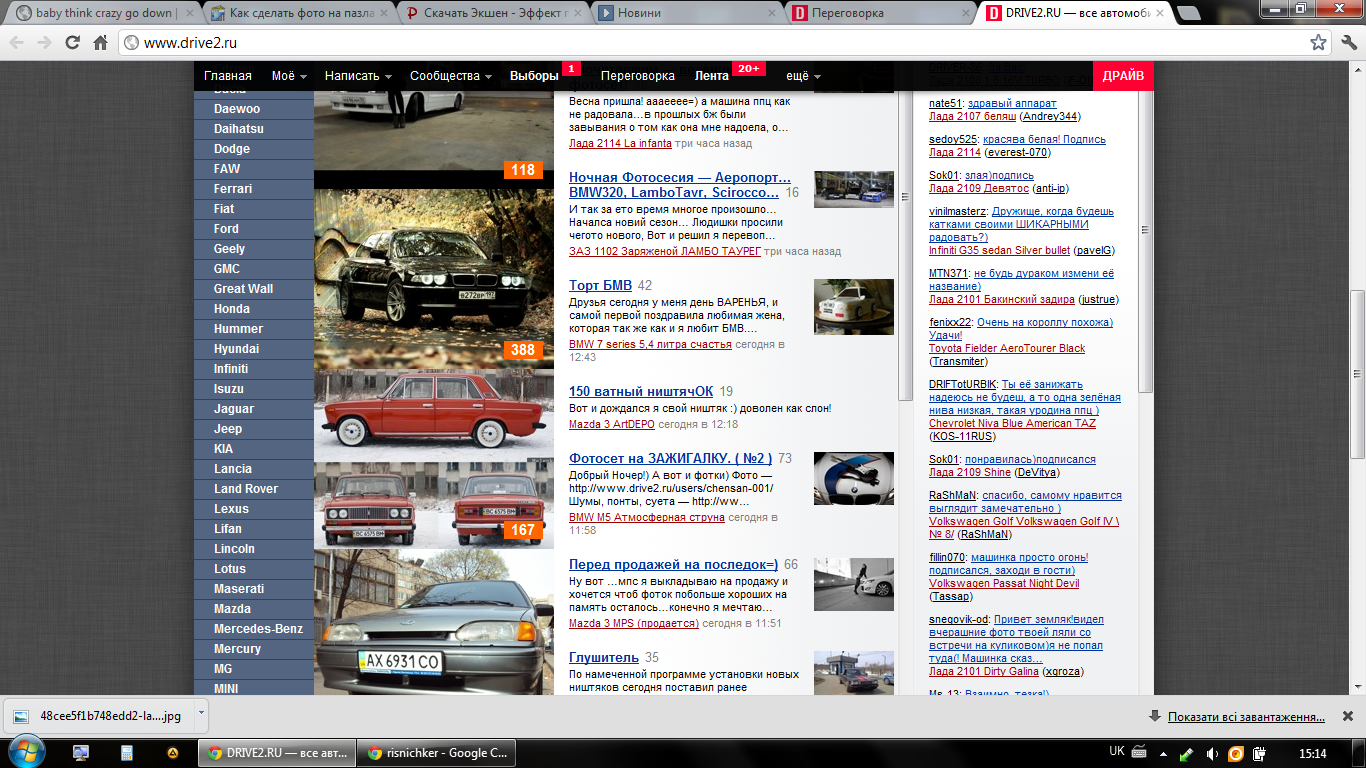Select Ferrari in the brand list
This screenshot has height=768, width=1366.
pos(254,189)
